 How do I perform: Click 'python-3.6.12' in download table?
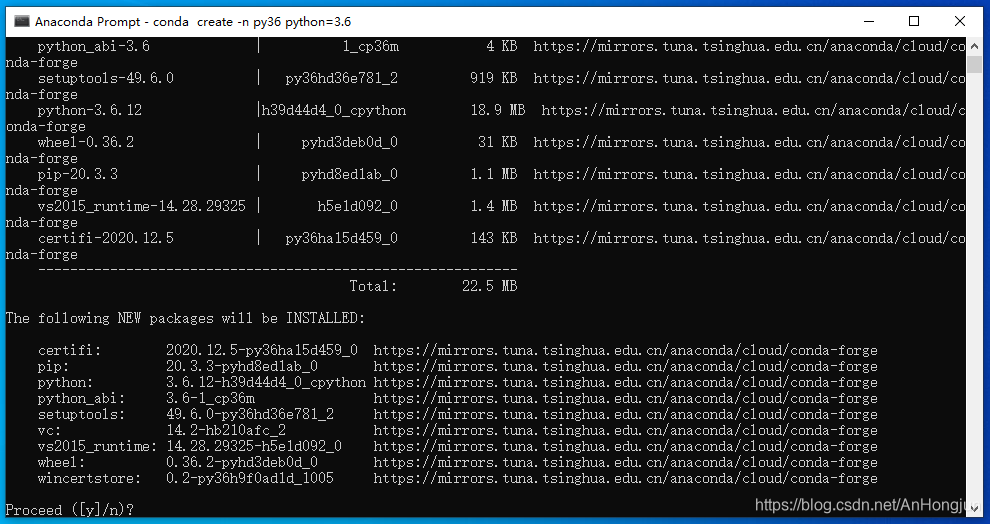point(90,110)
